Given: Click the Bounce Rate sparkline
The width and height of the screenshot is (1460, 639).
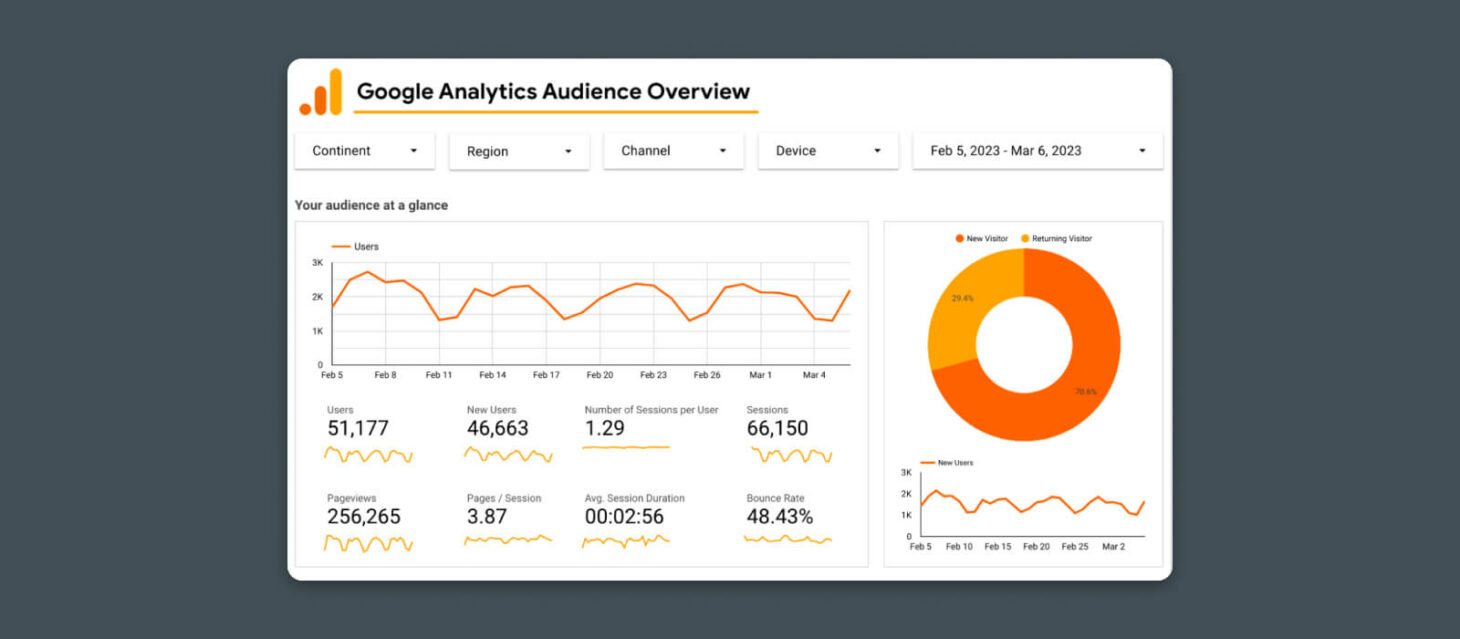Looking at the screenshot, I should pyautogui.click(x=786, y=540).
